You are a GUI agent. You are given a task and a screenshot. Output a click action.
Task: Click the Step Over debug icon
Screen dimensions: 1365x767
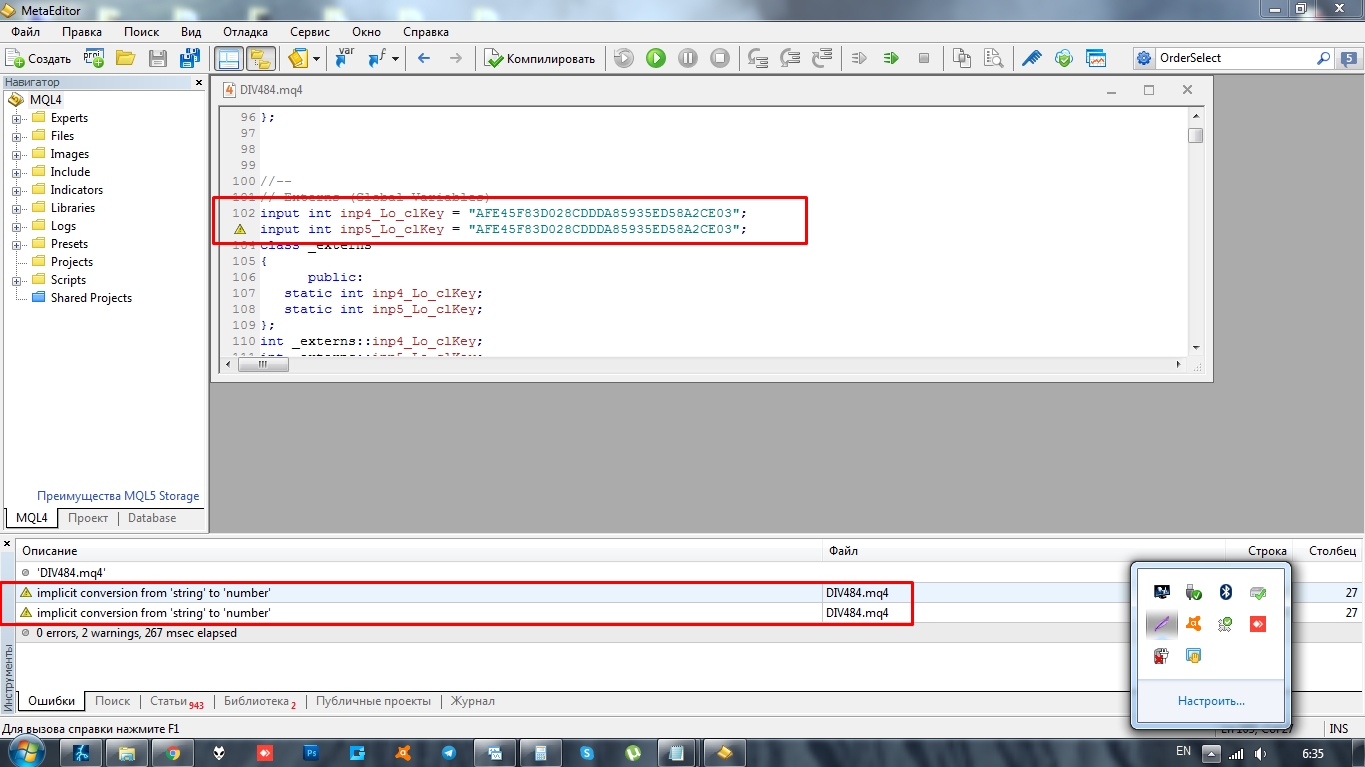tap(790, 58)
